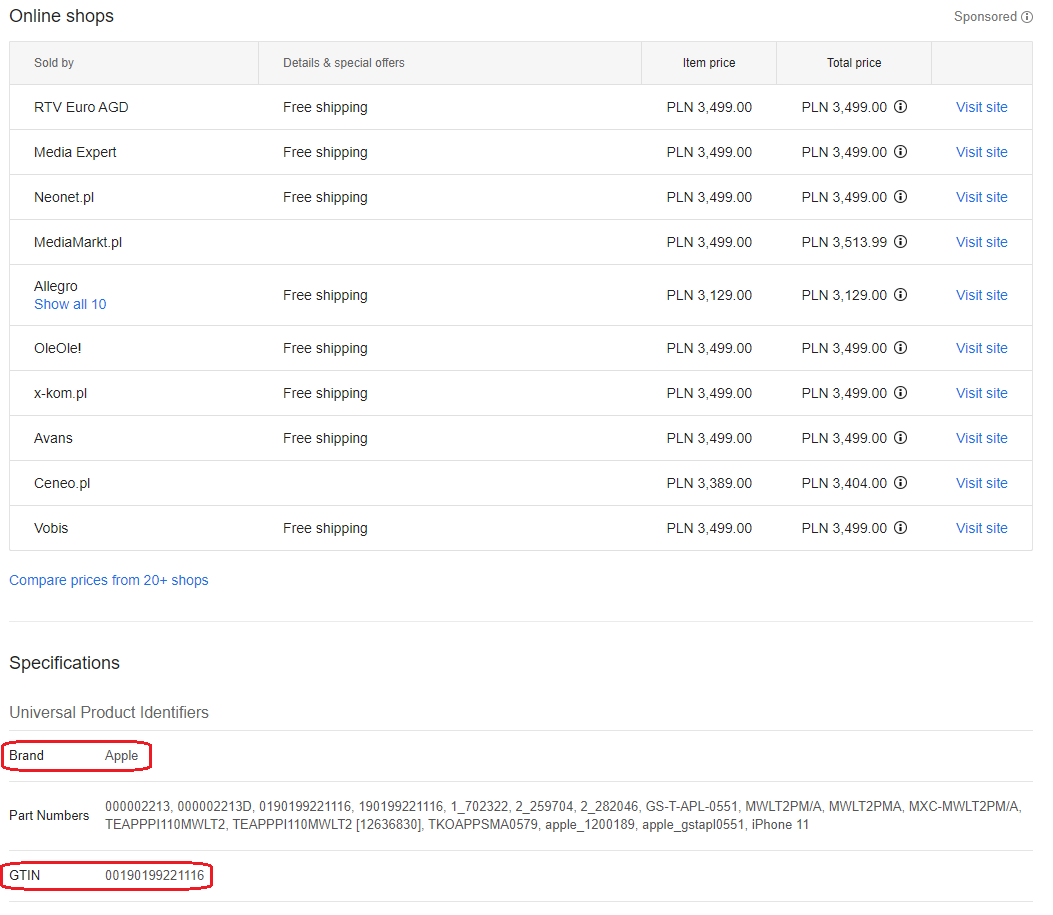Open total price info for Vobis
This screenshot has height=915, width=1053.
click(x=901, y=528)
